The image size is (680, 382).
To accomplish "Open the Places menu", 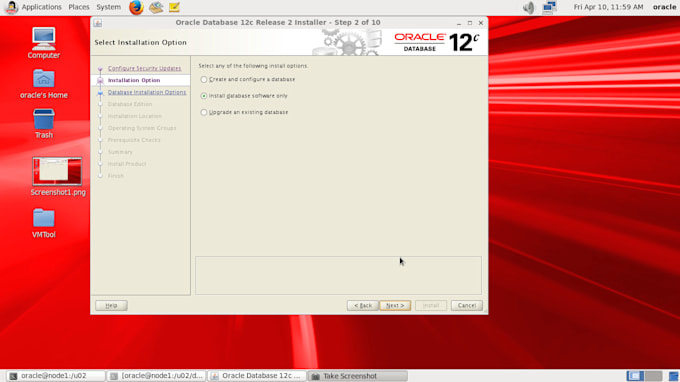I will pos(79,7).
